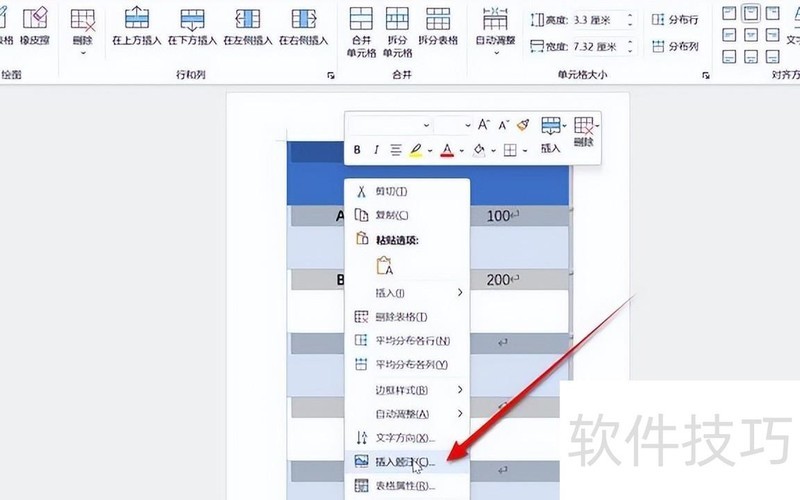Screen dimensions: 800x500
Task: Increase row height with spinner up arrow
Action: coord(630,16)
